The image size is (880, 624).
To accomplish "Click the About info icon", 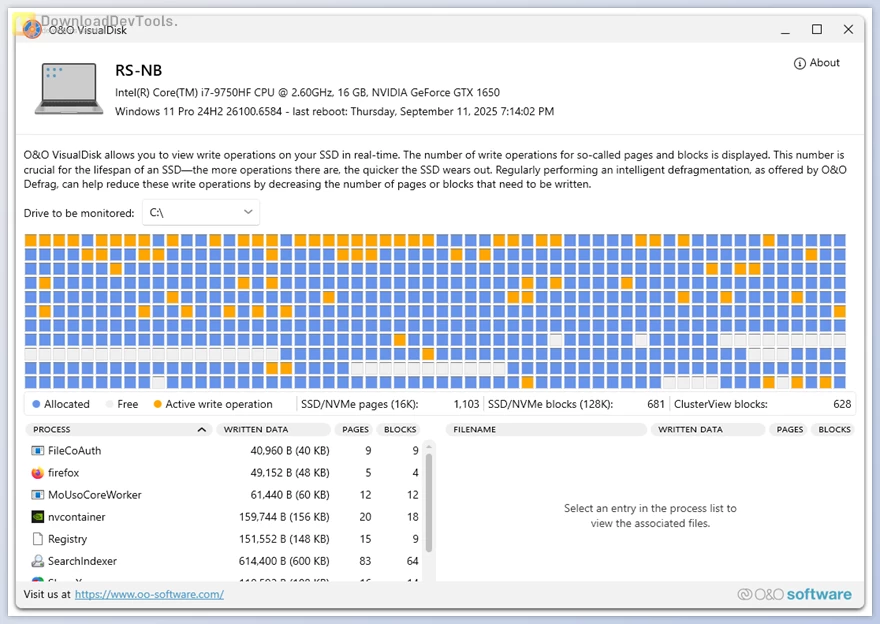I will pos(800,63).
